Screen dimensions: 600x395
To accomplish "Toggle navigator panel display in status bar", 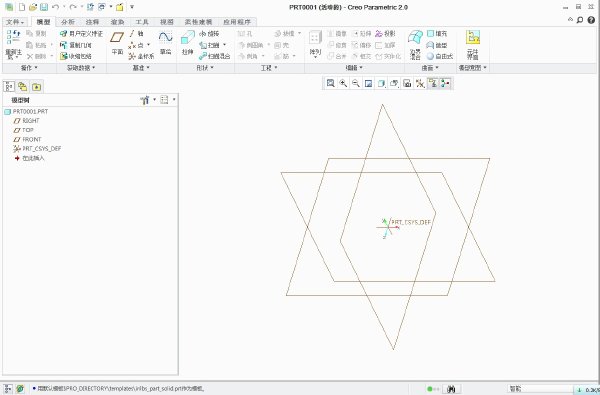I will click(8, 389).
